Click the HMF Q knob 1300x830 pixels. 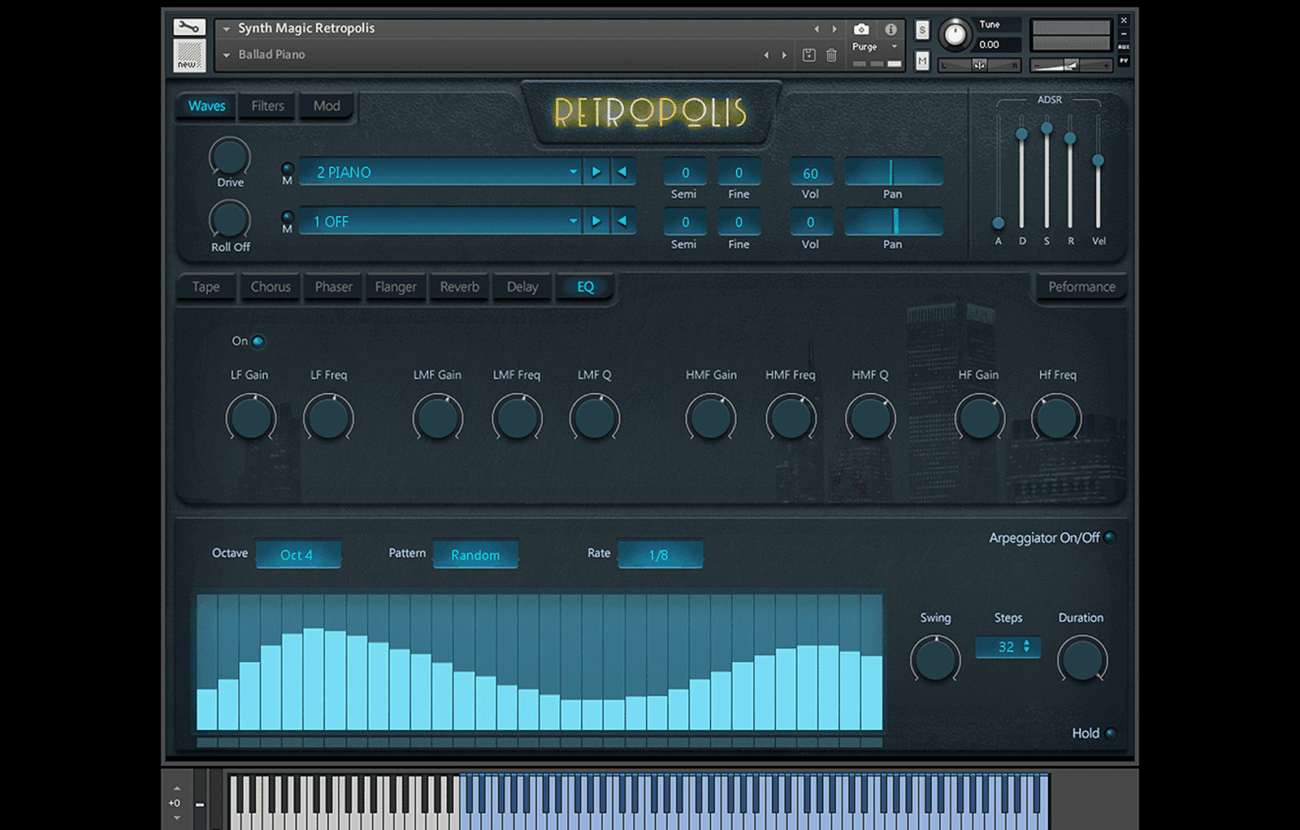[x=870, y=417]
